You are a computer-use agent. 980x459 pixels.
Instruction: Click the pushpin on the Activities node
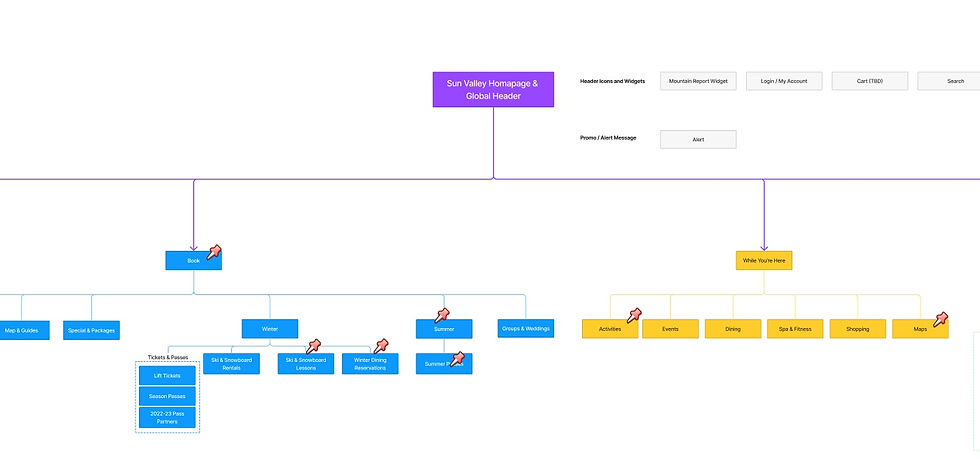634,315
